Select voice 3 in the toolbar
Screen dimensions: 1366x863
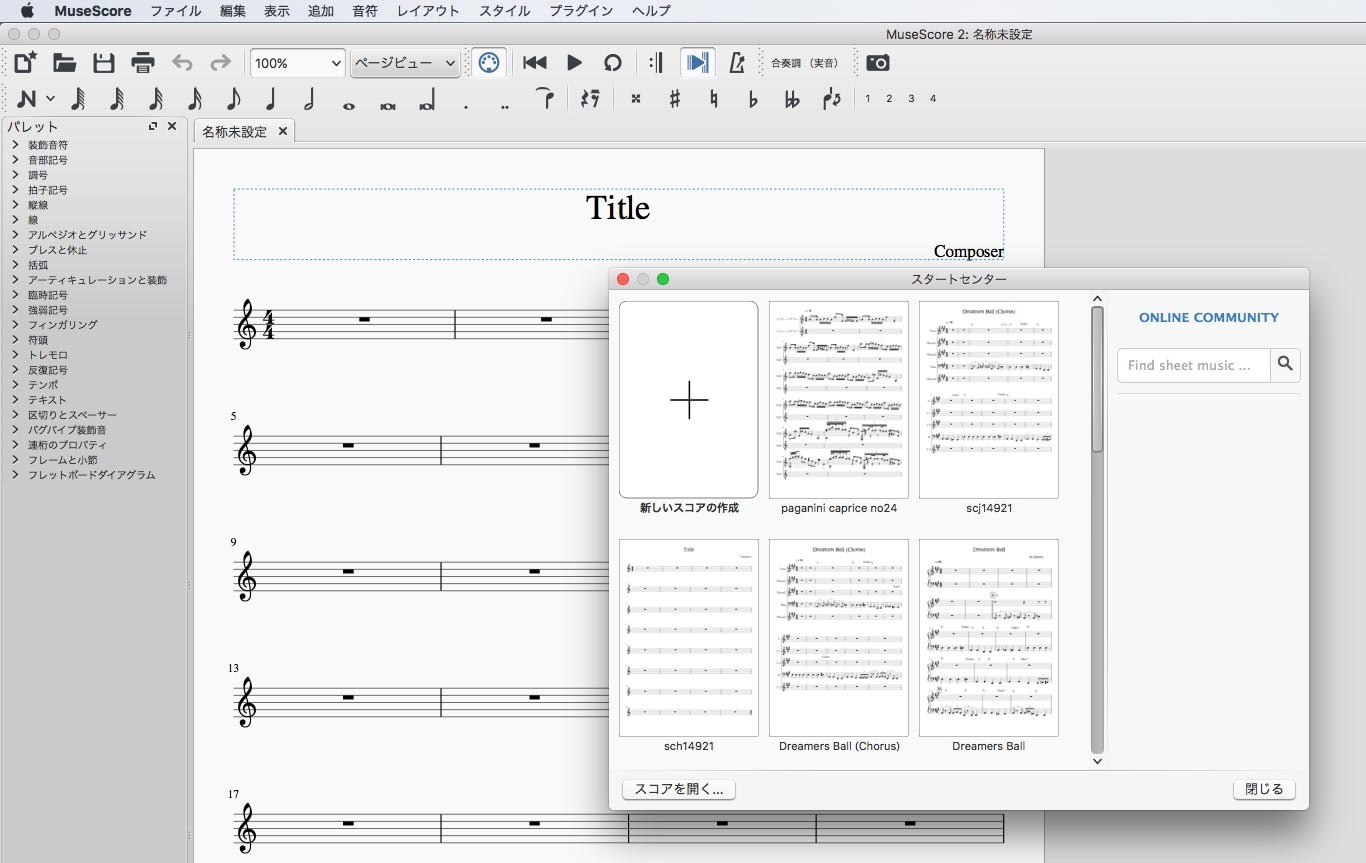pos(911,99)
